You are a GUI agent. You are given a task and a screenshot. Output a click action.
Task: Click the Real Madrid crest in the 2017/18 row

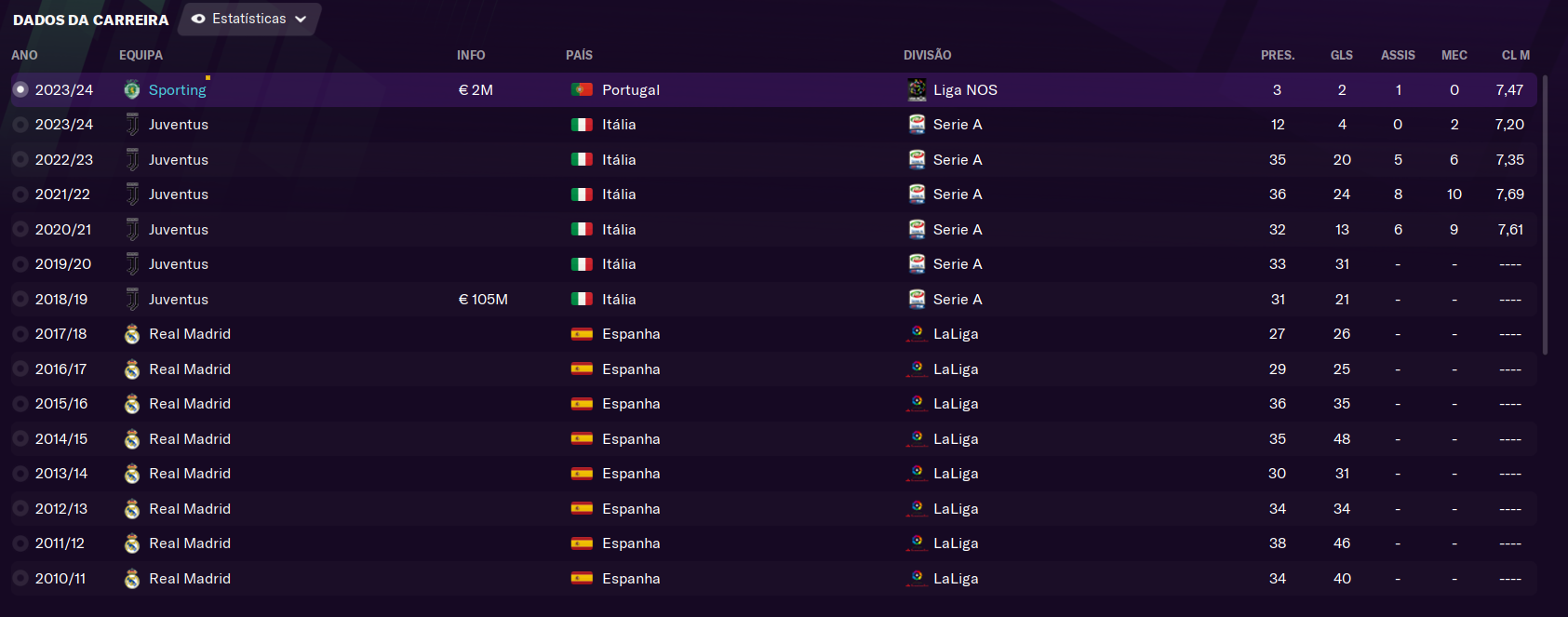point(132,334)
